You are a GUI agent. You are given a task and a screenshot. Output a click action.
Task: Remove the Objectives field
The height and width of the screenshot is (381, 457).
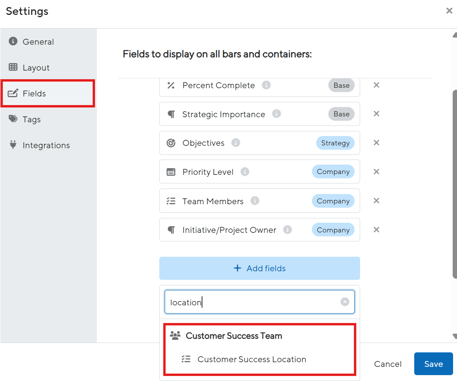[x=376, y=143]
